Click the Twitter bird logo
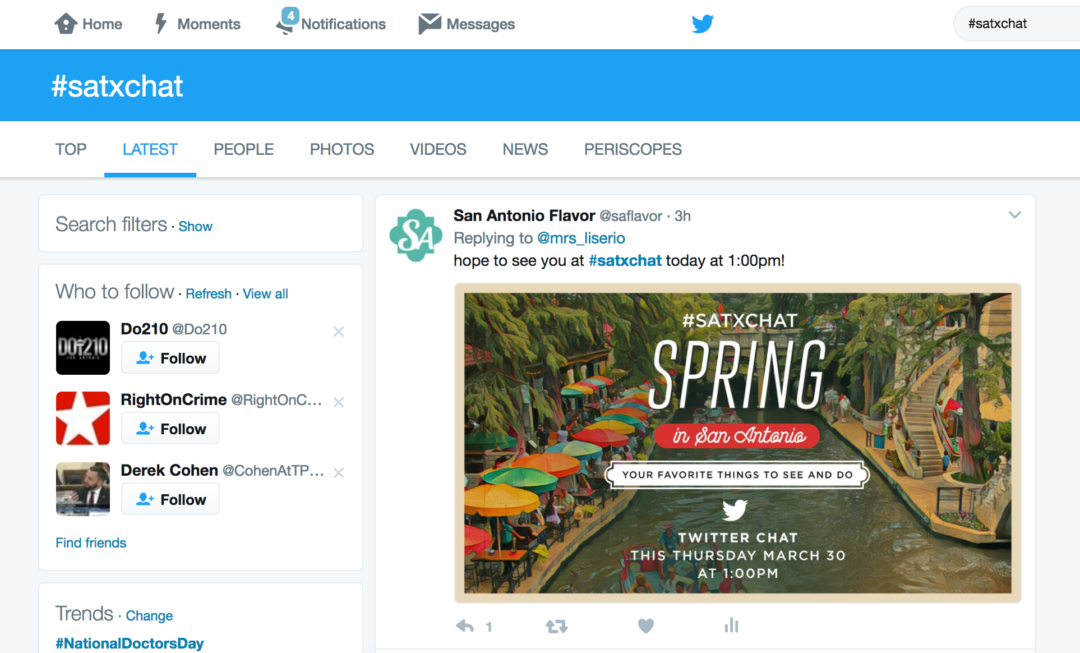This screenshot has height=653, width=1080. click(x=702, y=23)
